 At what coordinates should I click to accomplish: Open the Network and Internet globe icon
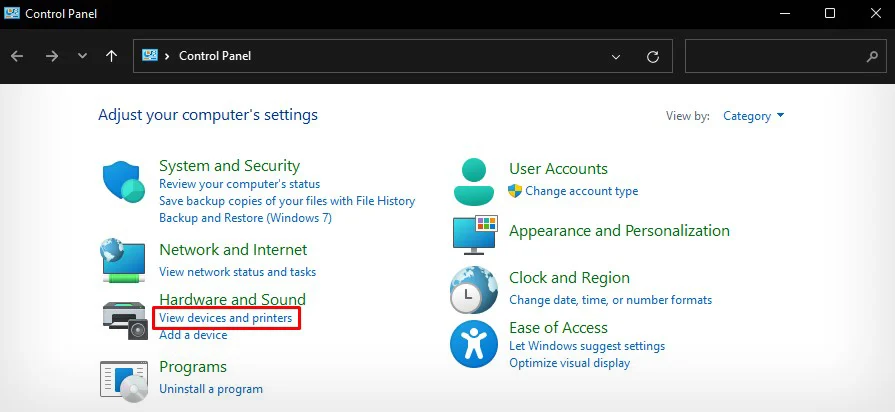pyautogui.click(x=122, y=260)
